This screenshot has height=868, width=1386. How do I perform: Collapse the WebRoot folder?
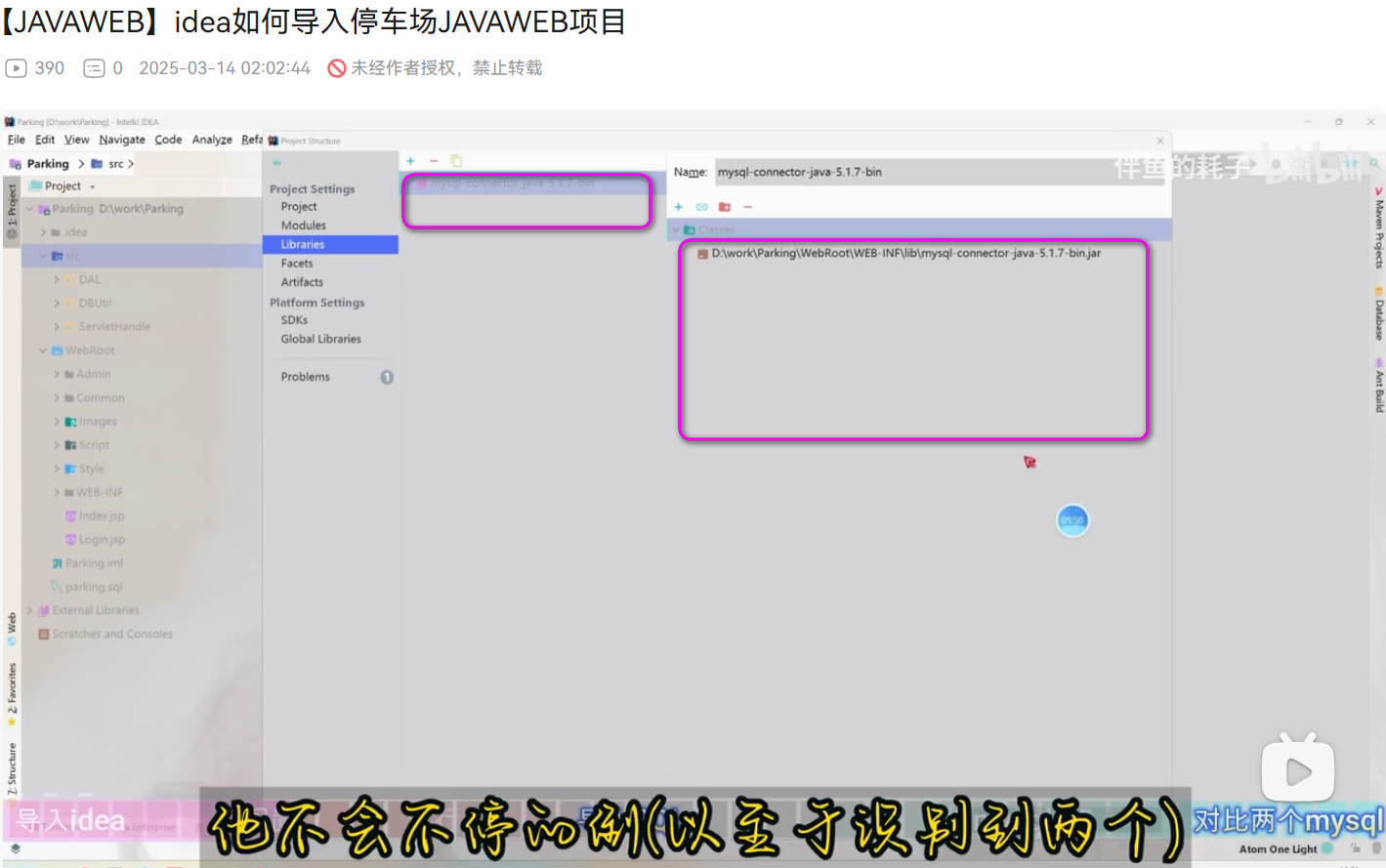coord(43,351)
